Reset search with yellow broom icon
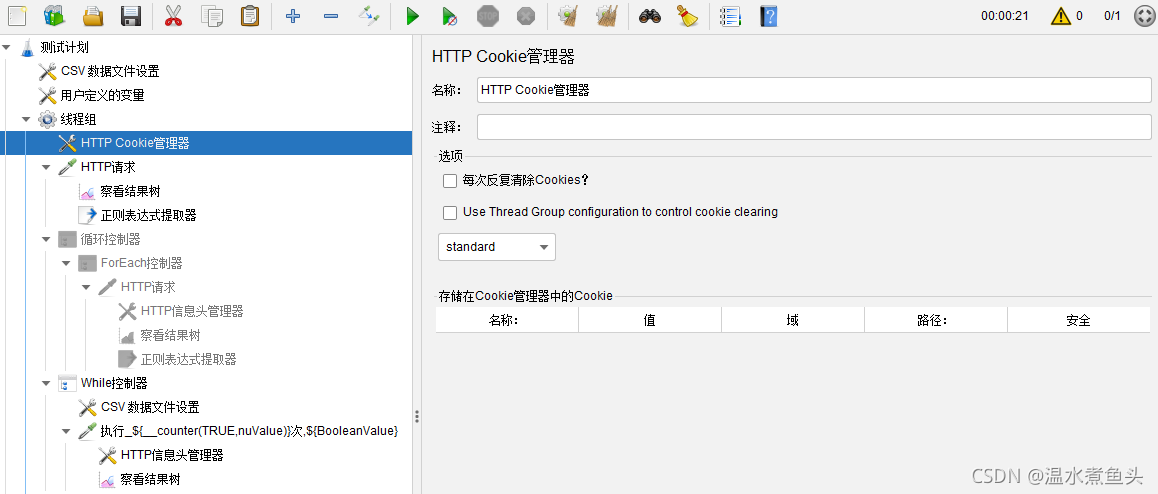Image resolution: width=1158 pixels, height=494 pixels. coord(688,15)
